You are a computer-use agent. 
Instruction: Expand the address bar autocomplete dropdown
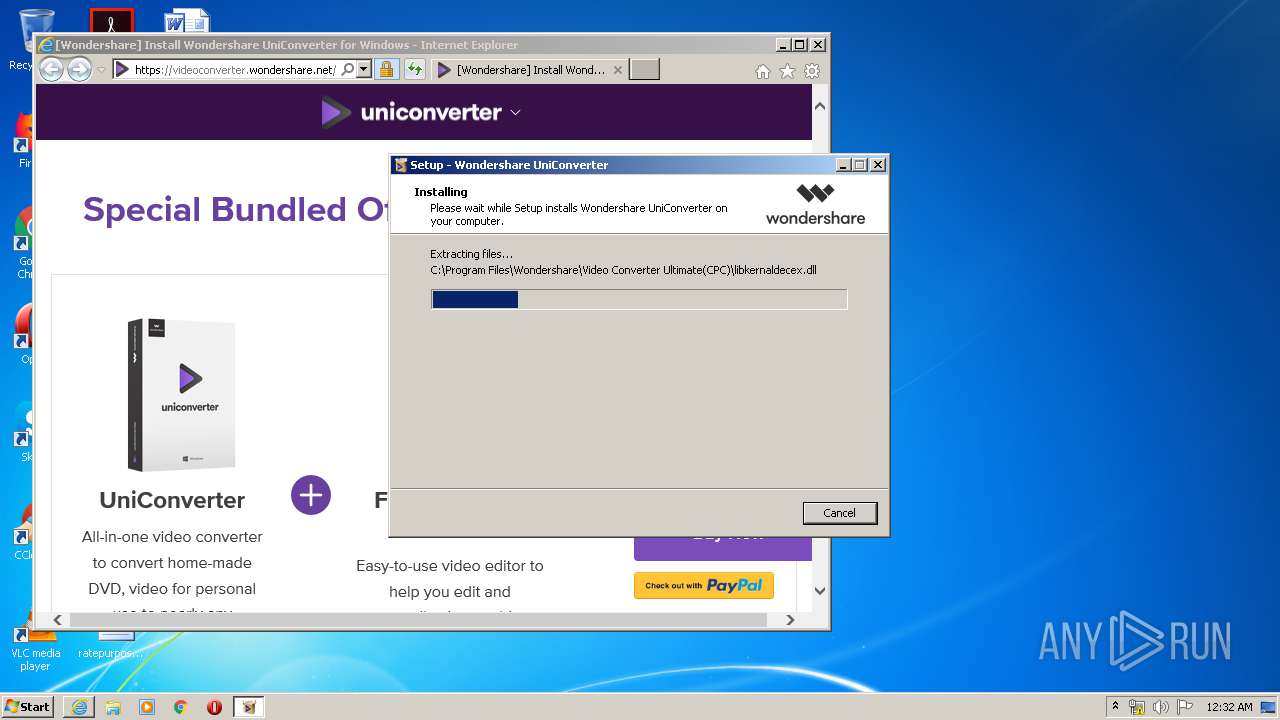click(x=364, y=70)
